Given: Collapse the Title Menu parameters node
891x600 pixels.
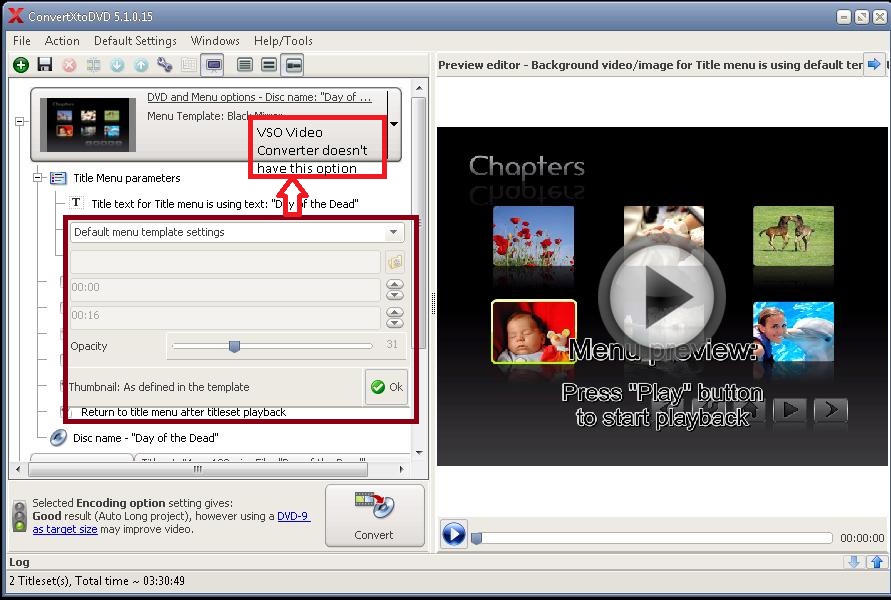Looking at the screenshot, I should 38,178.
